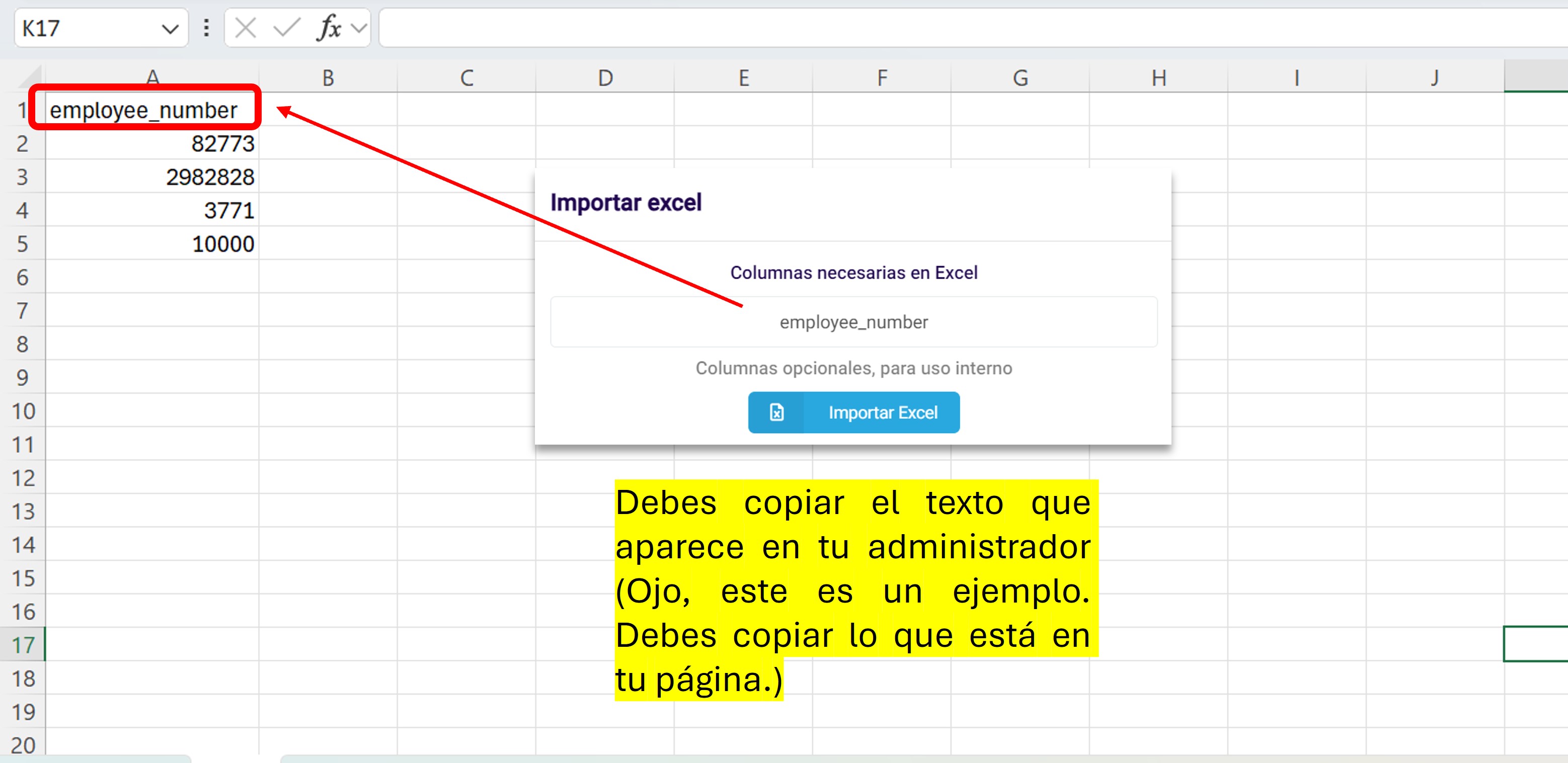
Task: Open the Name Box dropdown arrow
Action: coord(170,29)
